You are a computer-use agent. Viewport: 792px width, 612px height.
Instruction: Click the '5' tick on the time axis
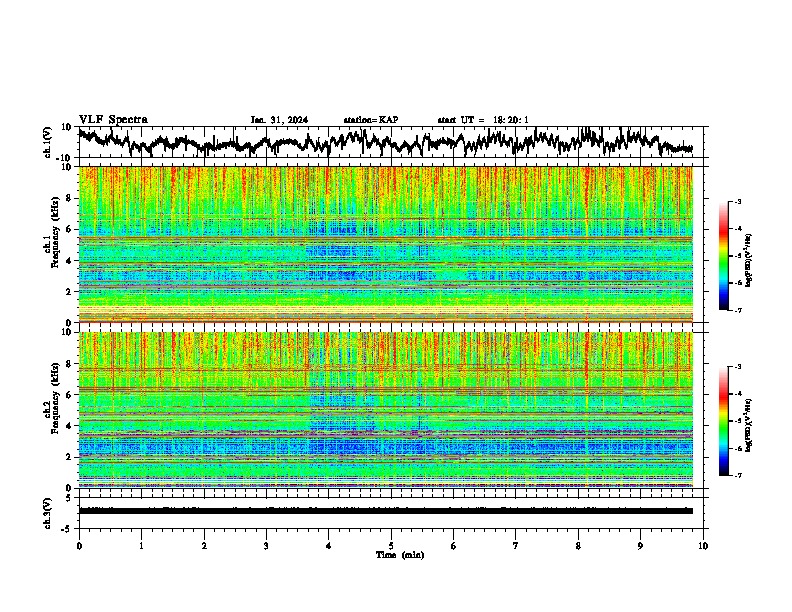pyautogui.click(x=391, y=546)
